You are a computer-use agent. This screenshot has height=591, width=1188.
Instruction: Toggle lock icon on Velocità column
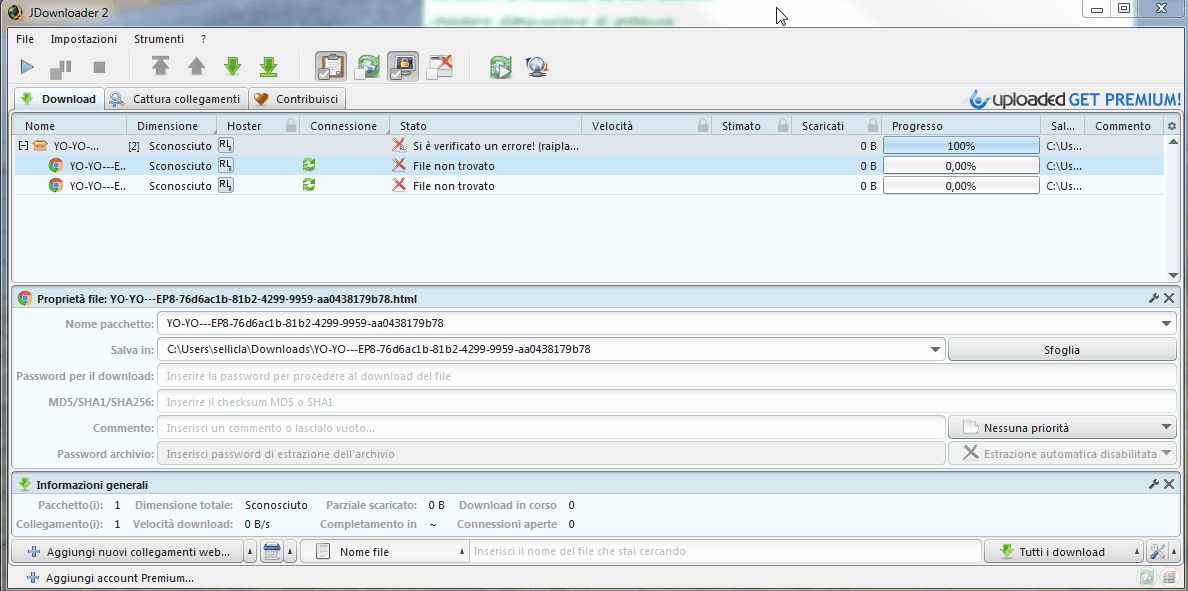coord(703,126)
